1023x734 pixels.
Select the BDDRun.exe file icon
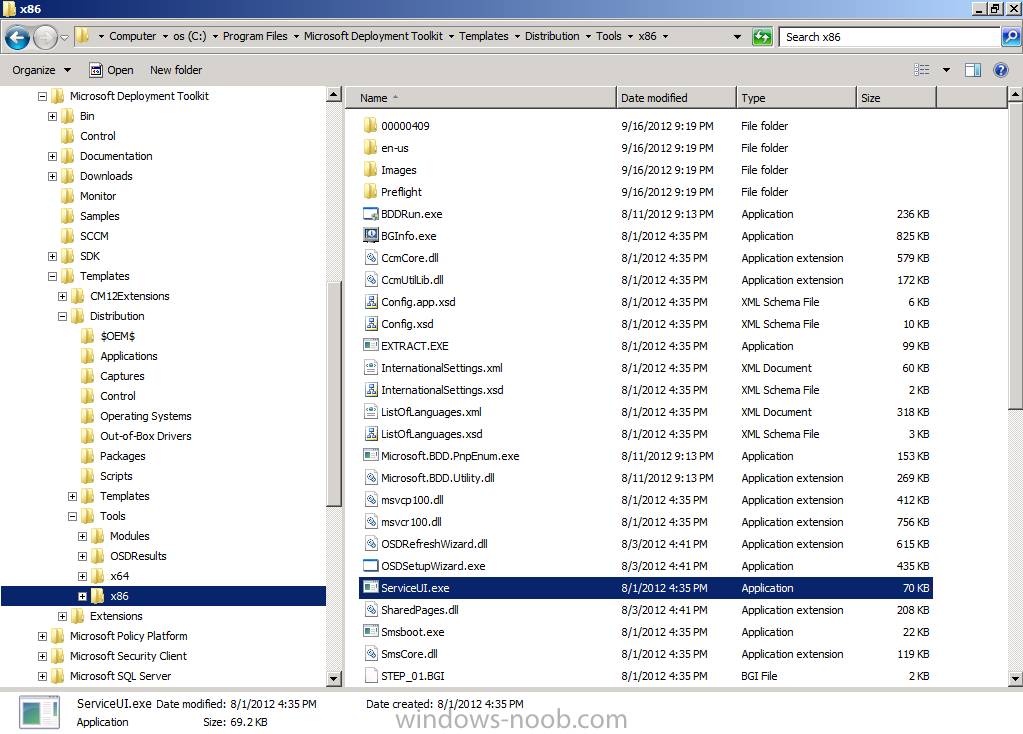coord(371,214)
